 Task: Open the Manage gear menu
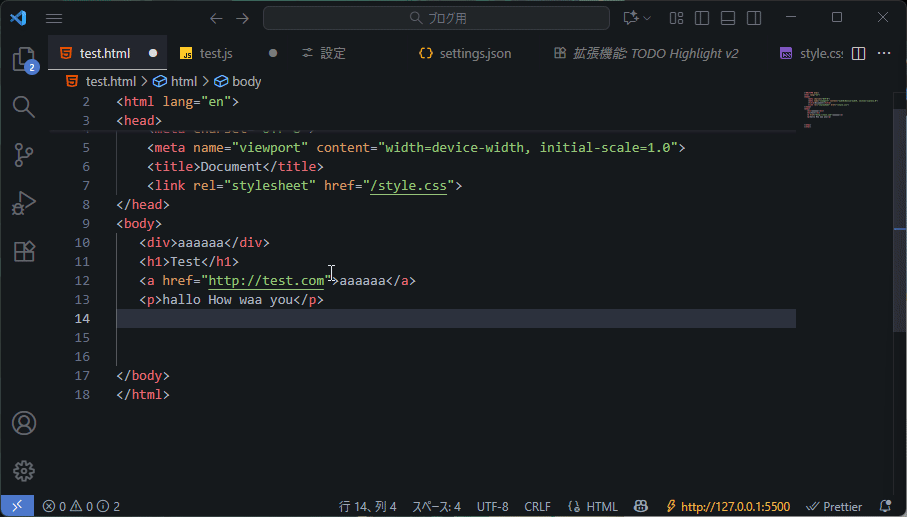[x=24, y=471]
